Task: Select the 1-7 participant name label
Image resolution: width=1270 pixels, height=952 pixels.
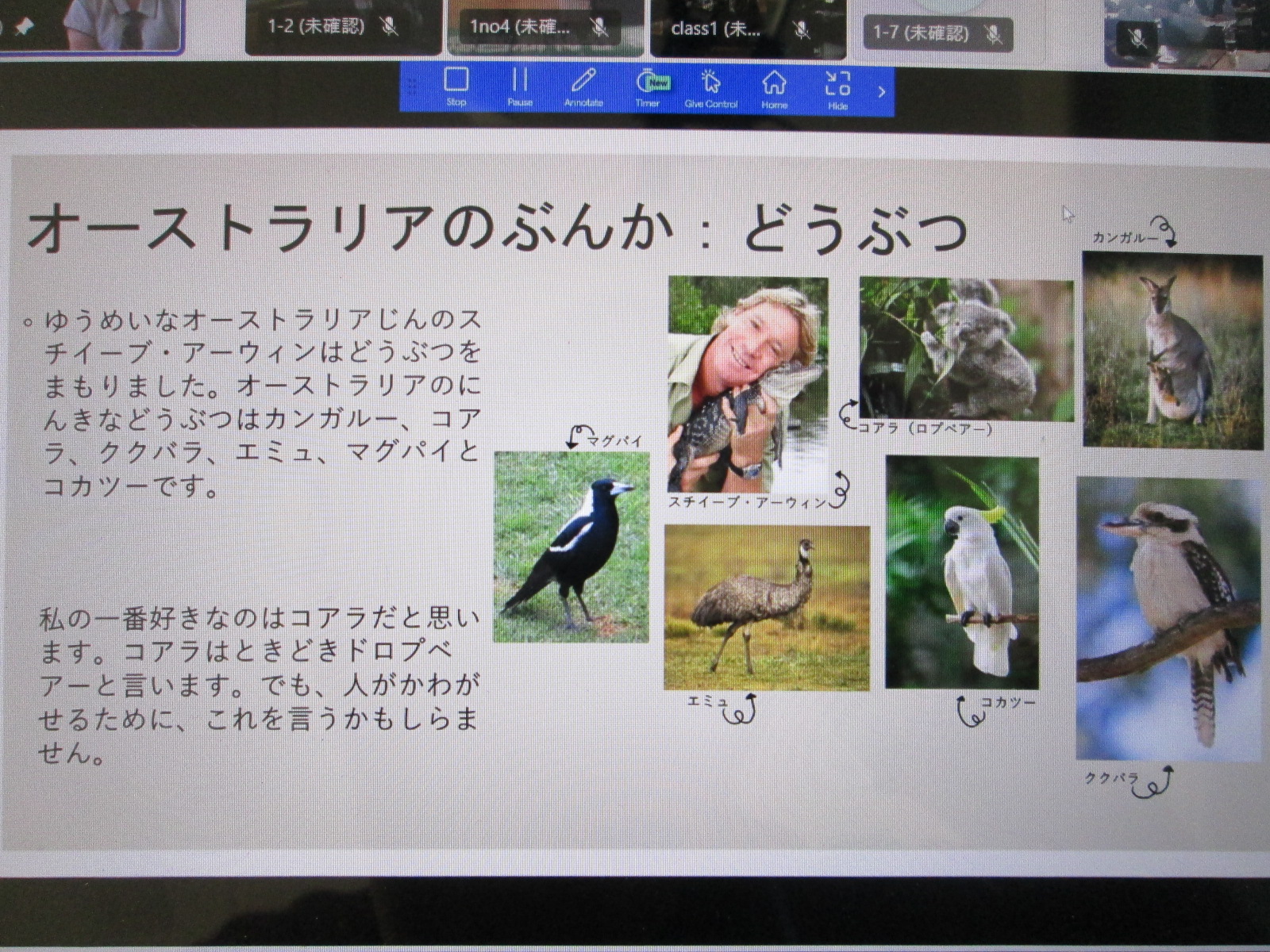Action: pyautogui.click(x=921, y=33)
